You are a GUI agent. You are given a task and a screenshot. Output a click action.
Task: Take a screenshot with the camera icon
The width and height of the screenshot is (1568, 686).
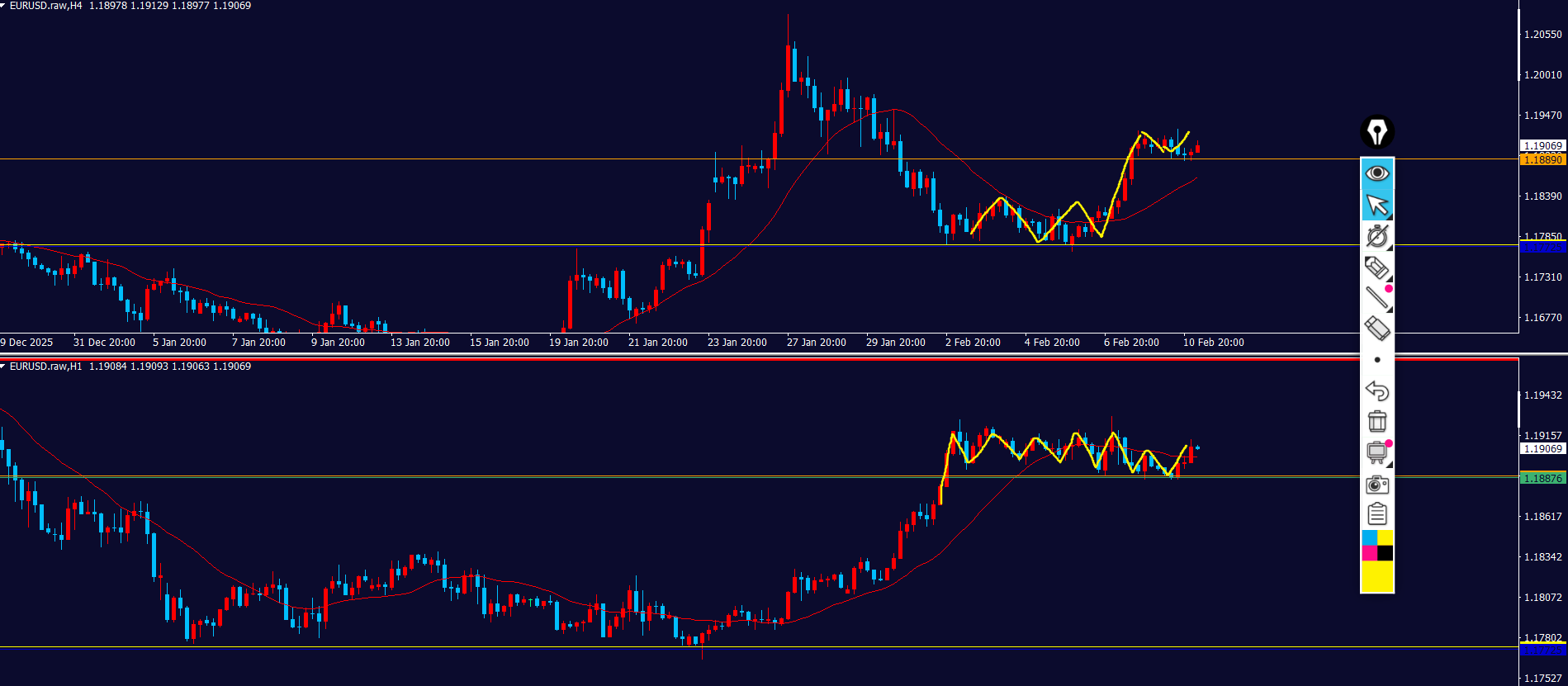1376,484
